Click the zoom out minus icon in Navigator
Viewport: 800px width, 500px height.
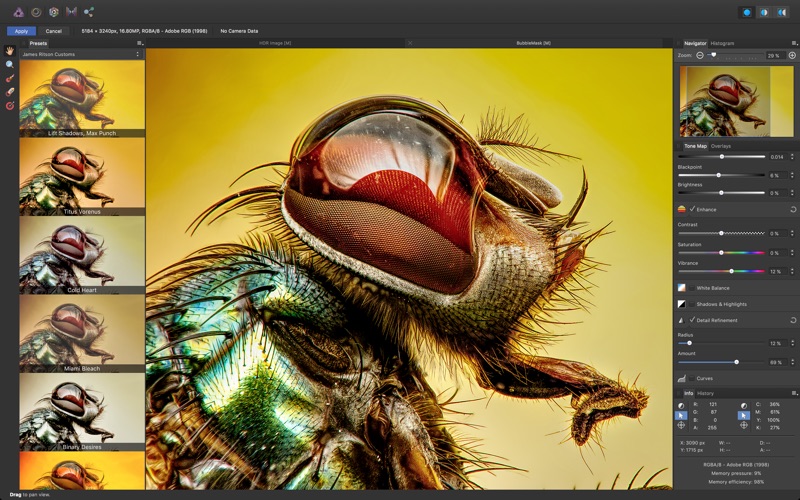point(700,55)
